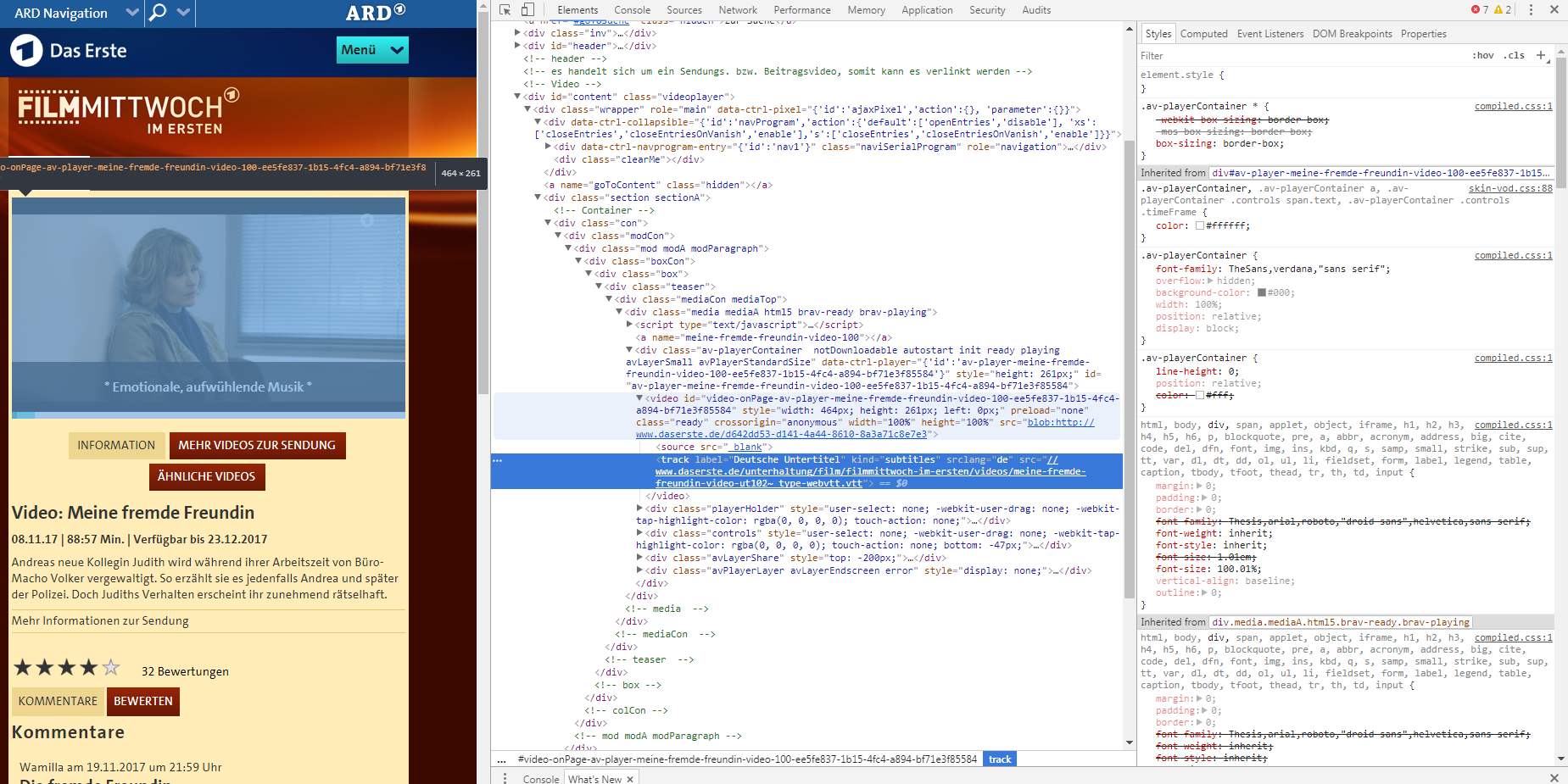Open the Menü dropdown on Das Erste
The width and height of the screenshot is (1568, 784).
372,50
